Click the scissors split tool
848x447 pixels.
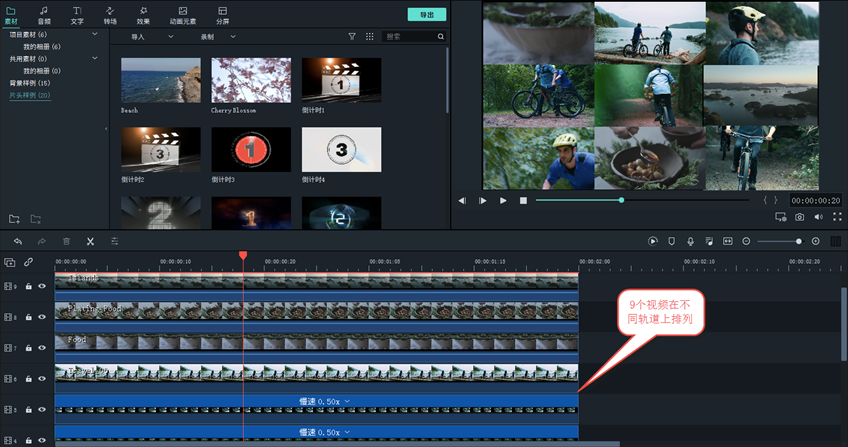click(90, 241)
